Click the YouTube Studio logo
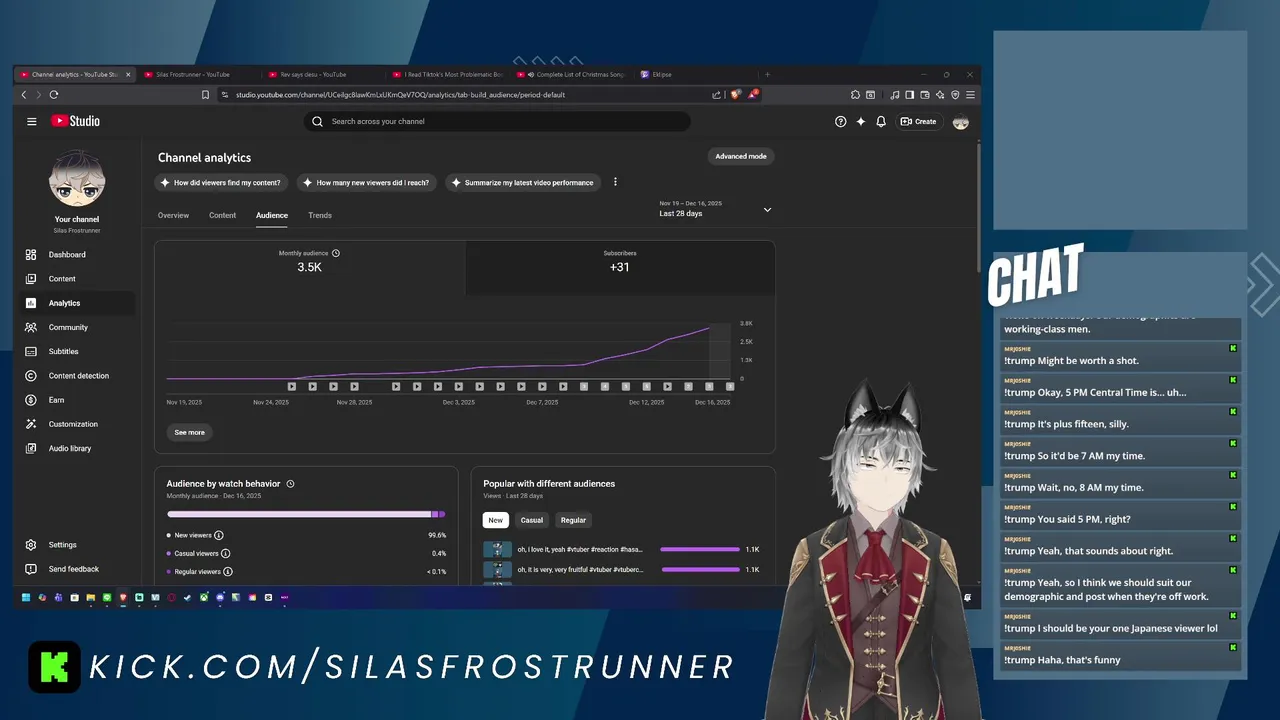This screenshot has height=720, width=1280. [x=76, y=121]
